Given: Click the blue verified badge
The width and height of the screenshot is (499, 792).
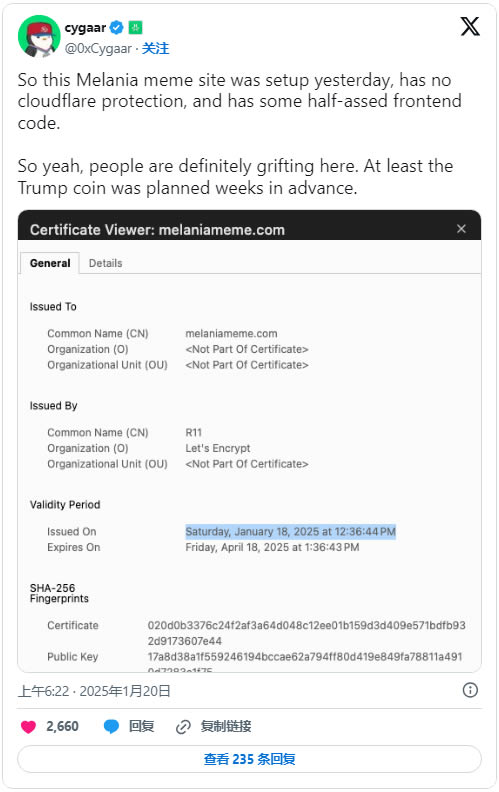Looking at the screenshot, I should 117,27.
